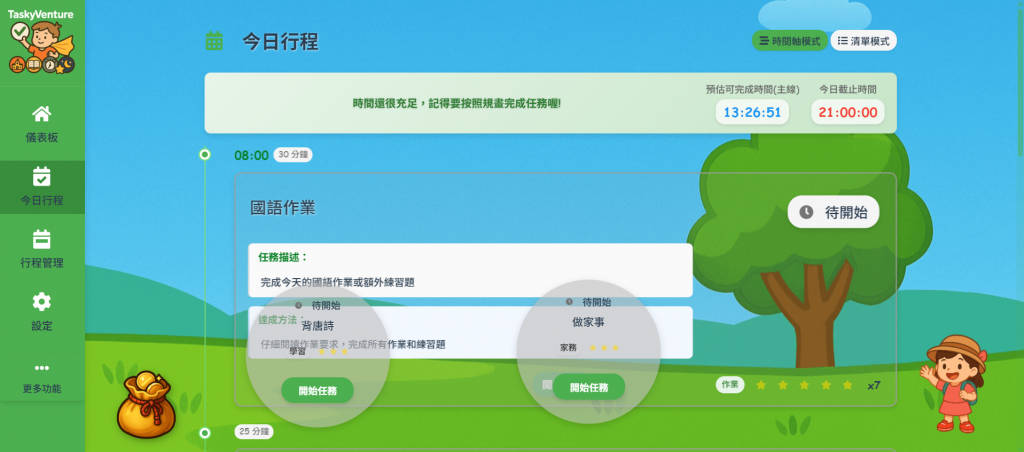Click the 行程管理 calendar icon
Screen dimensions: 1024x452
[42, 239]
